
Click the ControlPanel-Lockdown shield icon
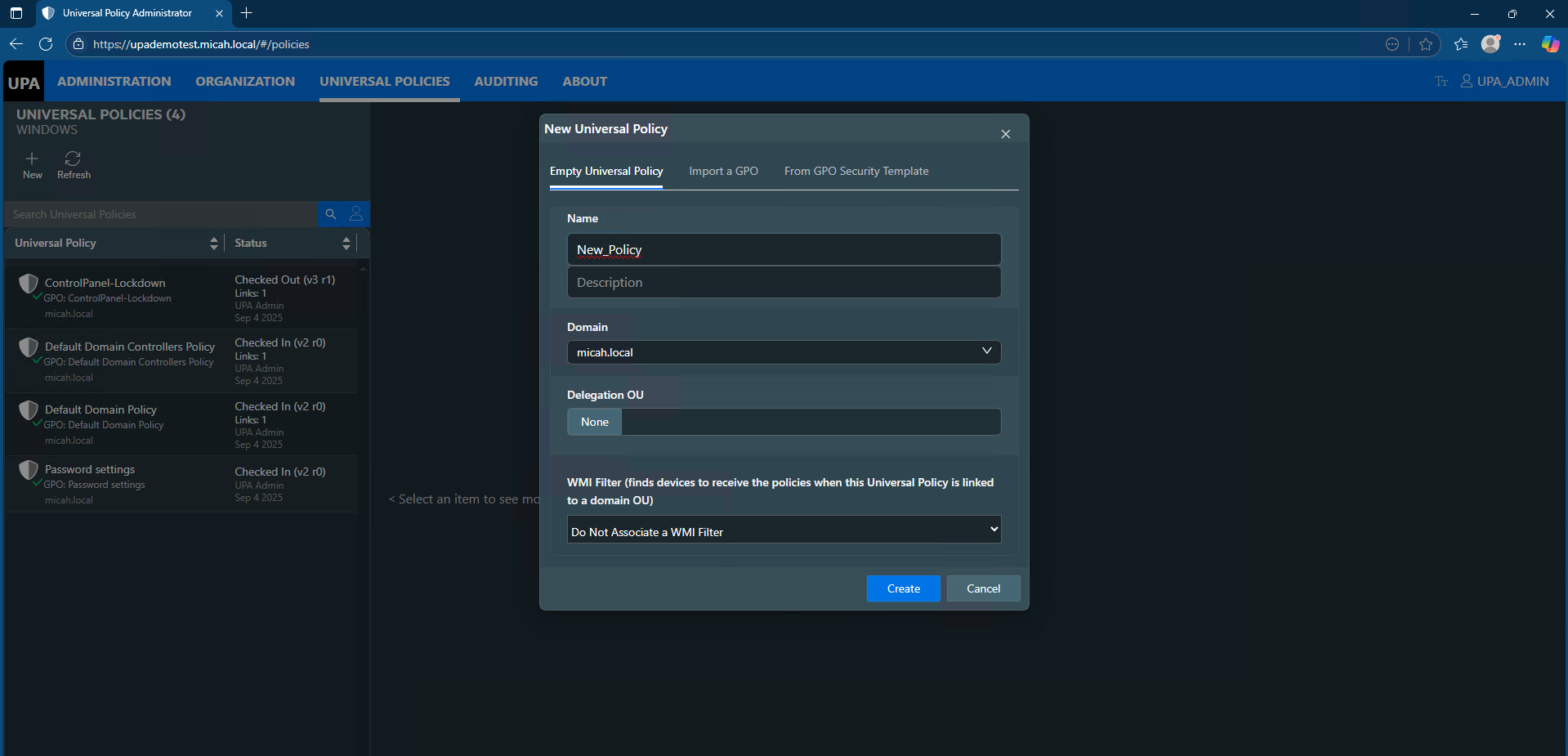[x=29, y=284]
